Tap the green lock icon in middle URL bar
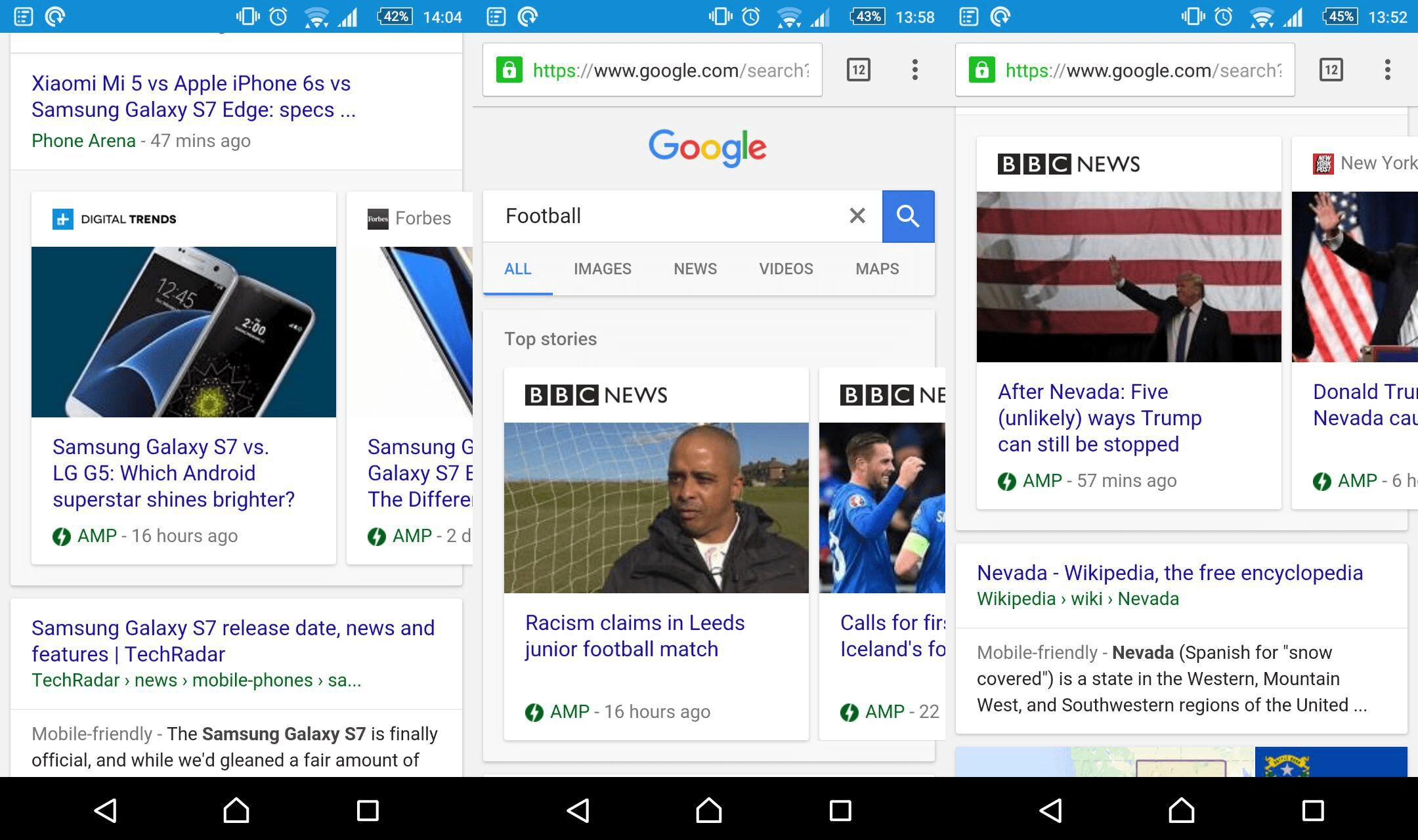The width and height of the screenshot is (1418, 840). [x=509, y=70]
